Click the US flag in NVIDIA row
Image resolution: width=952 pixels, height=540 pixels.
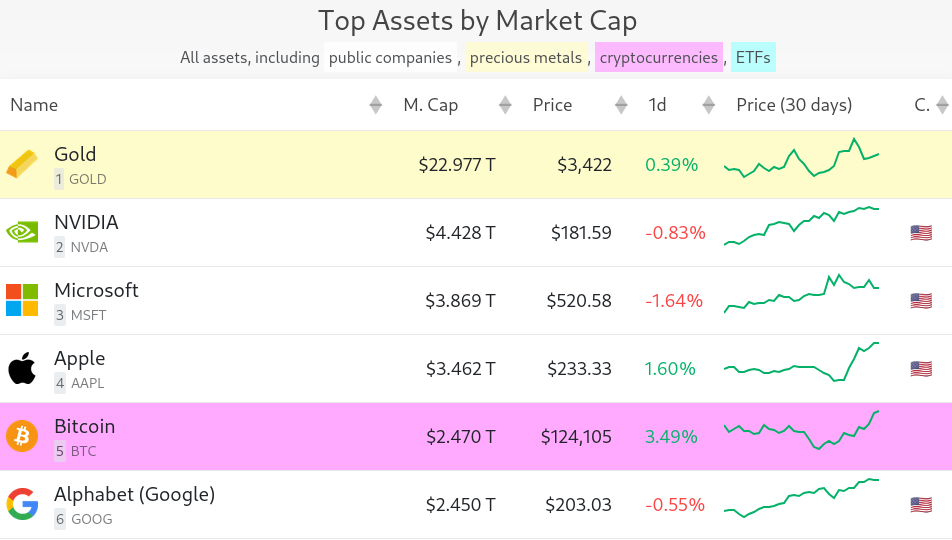click(x=921, y=233)
